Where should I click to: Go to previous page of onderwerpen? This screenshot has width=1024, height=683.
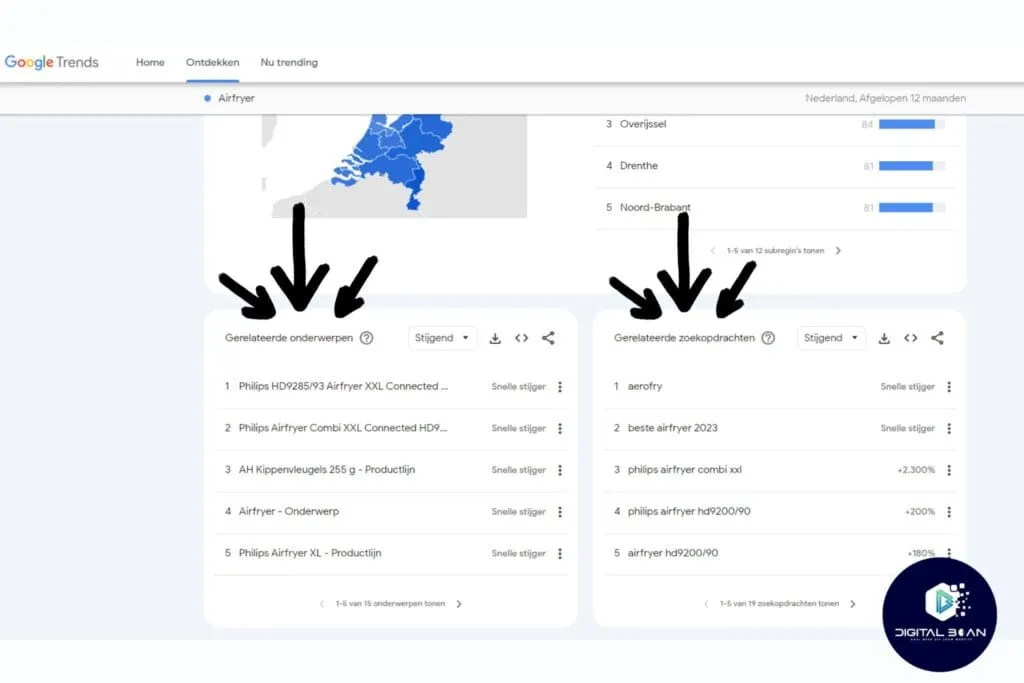point(321,604)
